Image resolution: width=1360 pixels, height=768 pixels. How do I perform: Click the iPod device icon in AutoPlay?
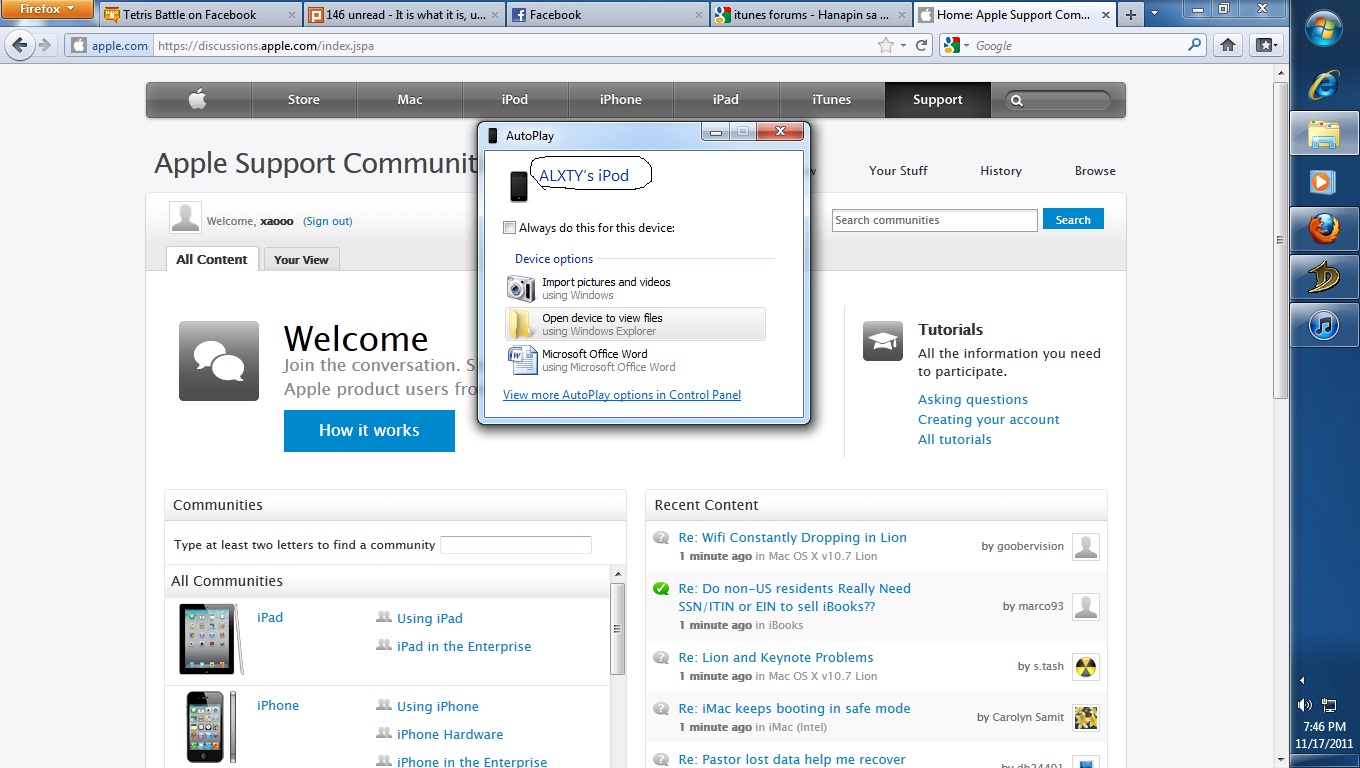[x=518, y=186]
